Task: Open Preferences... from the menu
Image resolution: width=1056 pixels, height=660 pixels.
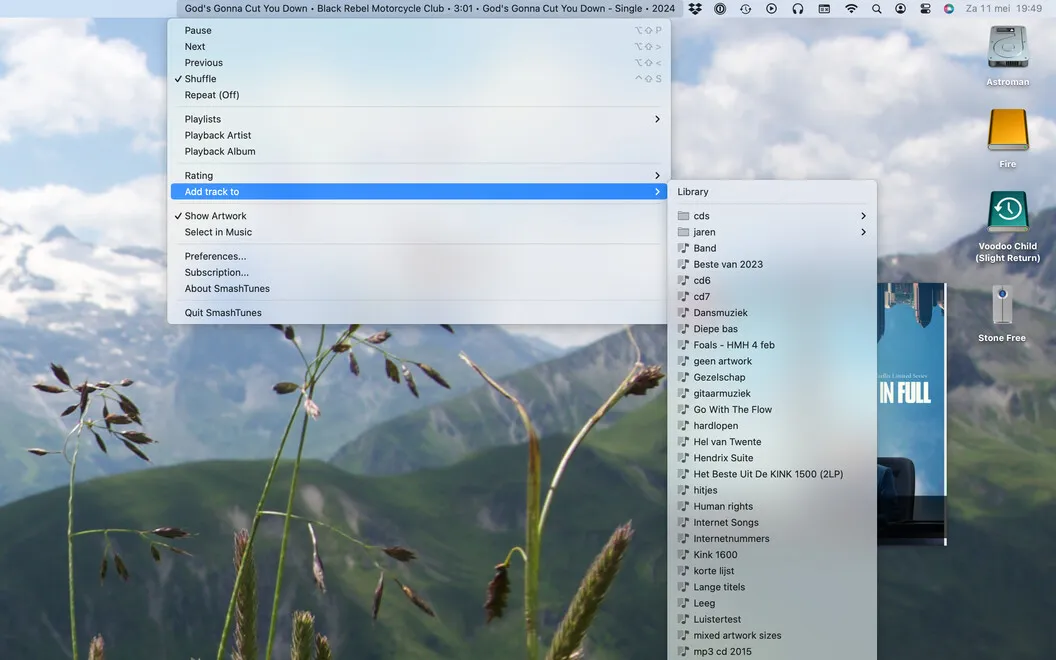Action: [x=419, y=257]
